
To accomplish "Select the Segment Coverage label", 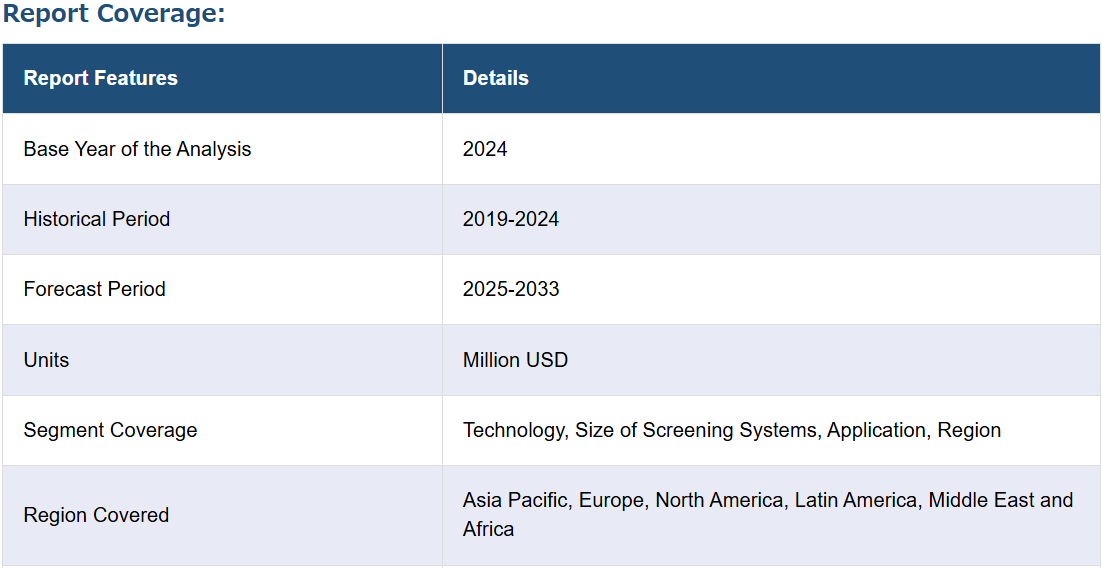I will click(110, 430).
